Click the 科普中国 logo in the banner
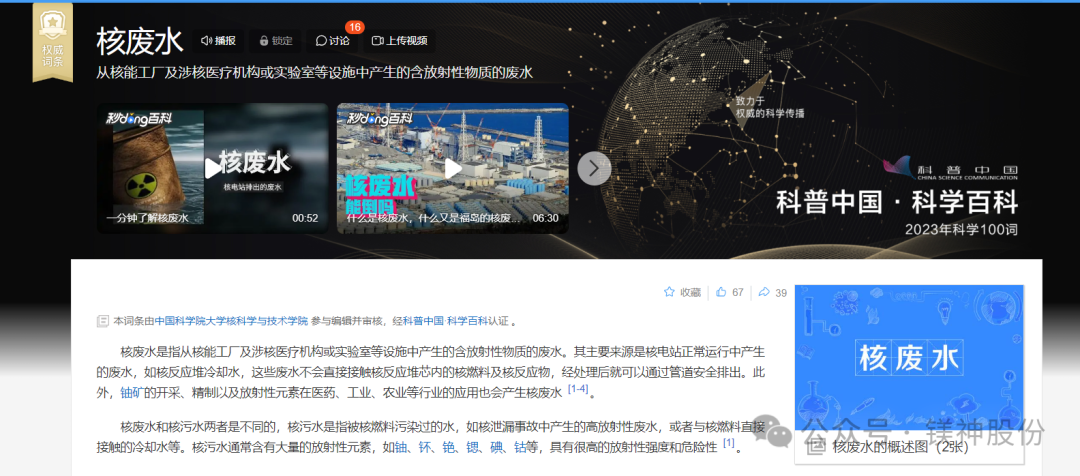The height and width of the screenshot is (476, 1080). [x=950, y=170]
